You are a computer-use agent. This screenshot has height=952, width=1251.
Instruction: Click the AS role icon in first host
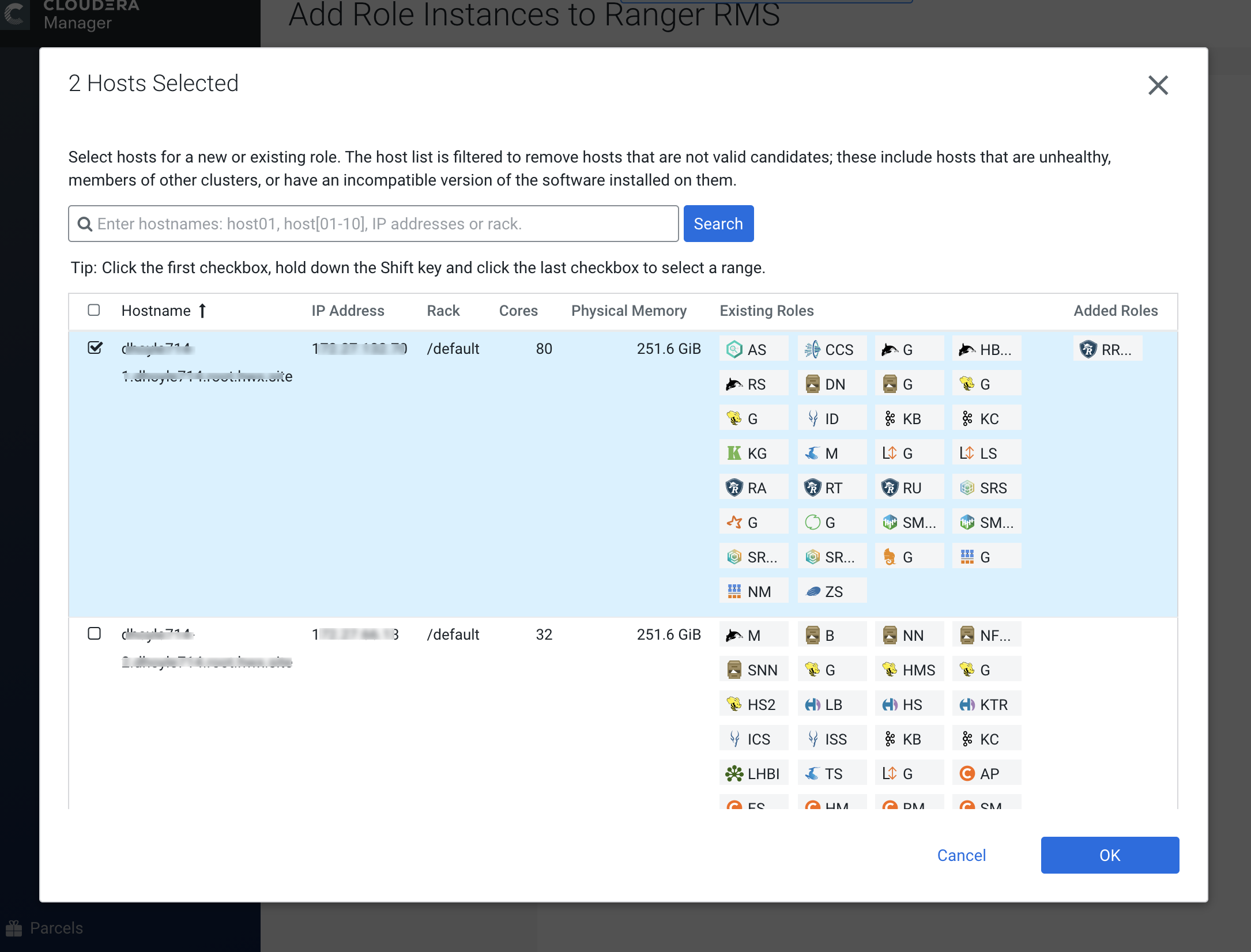click(x=734, y=349)
